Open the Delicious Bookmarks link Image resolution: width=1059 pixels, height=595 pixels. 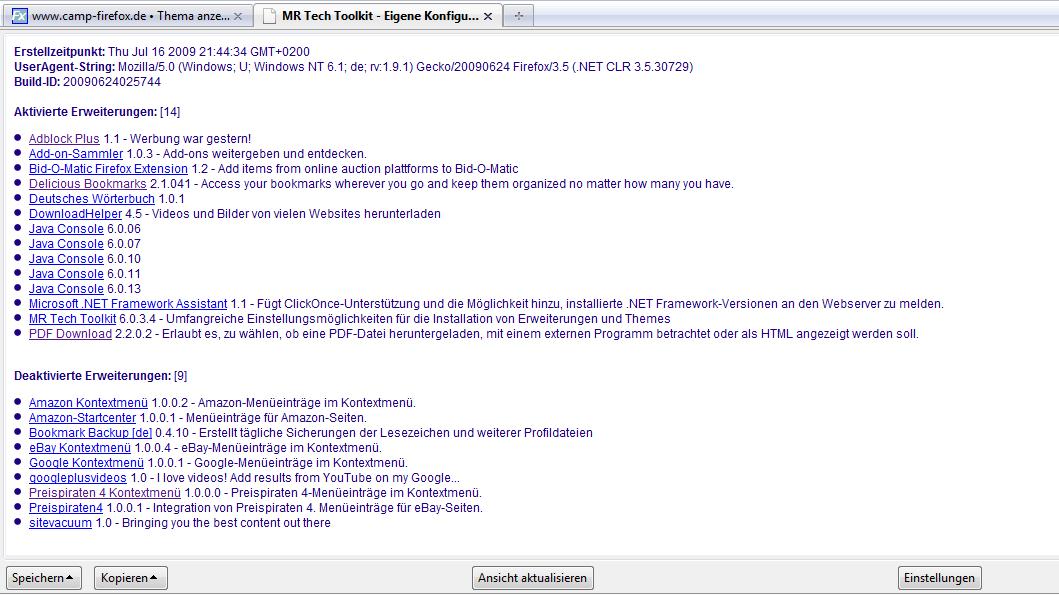pos(87,184)
